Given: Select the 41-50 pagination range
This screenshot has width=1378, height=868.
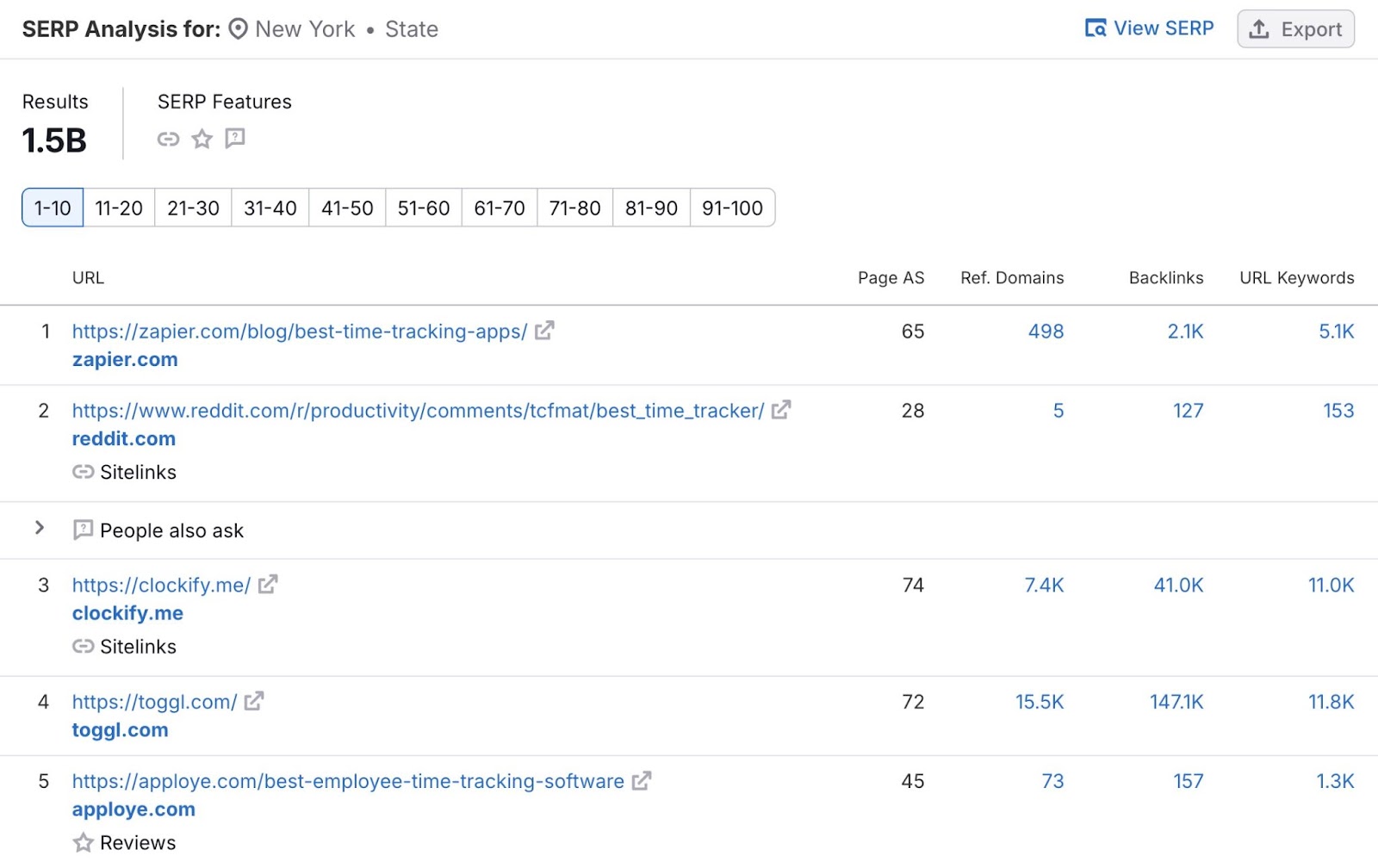Looking at the screenshot, I should [346, 208].
